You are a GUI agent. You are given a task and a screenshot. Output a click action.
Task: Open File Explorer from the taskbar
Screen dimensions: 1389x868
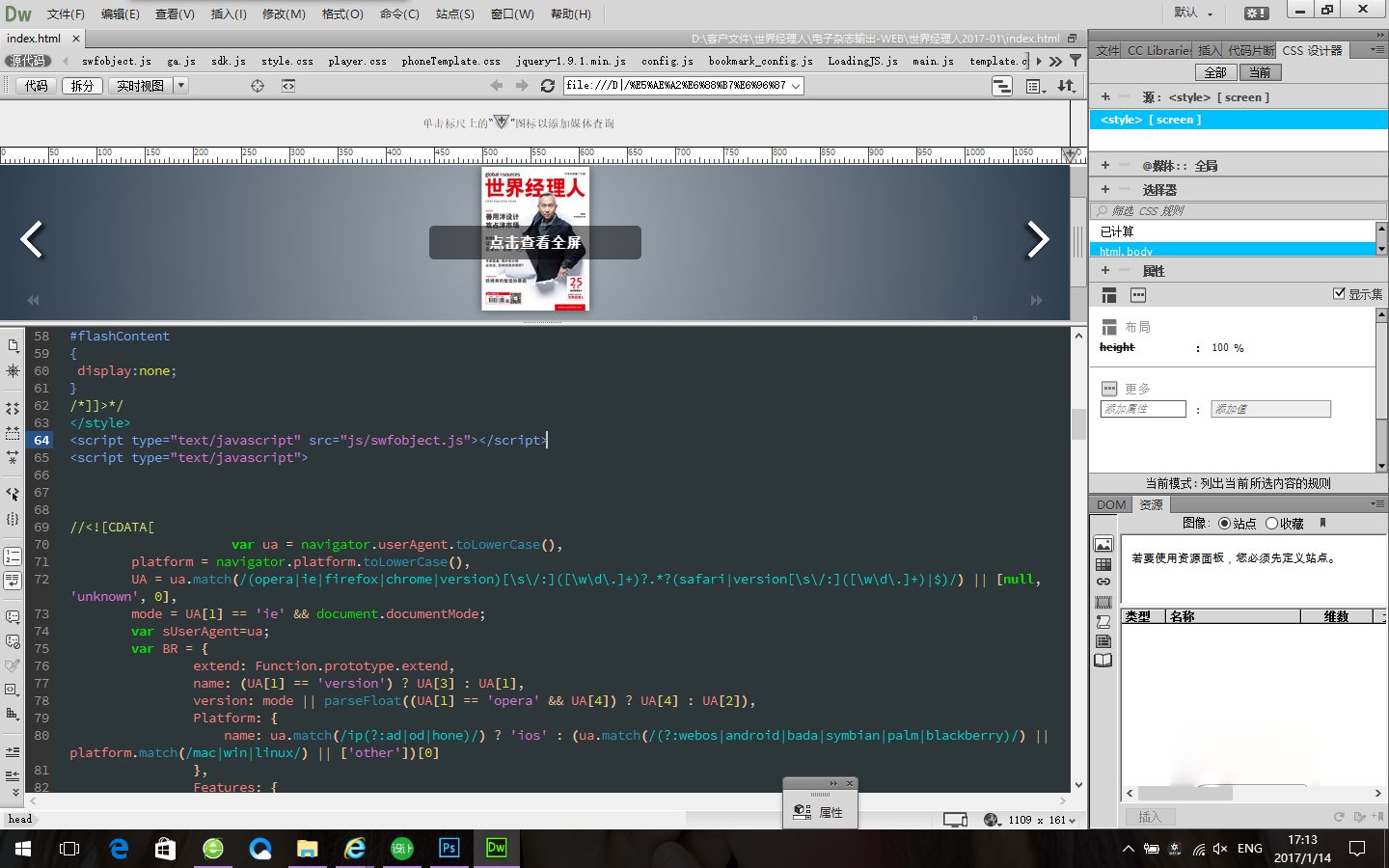[308, 848]
